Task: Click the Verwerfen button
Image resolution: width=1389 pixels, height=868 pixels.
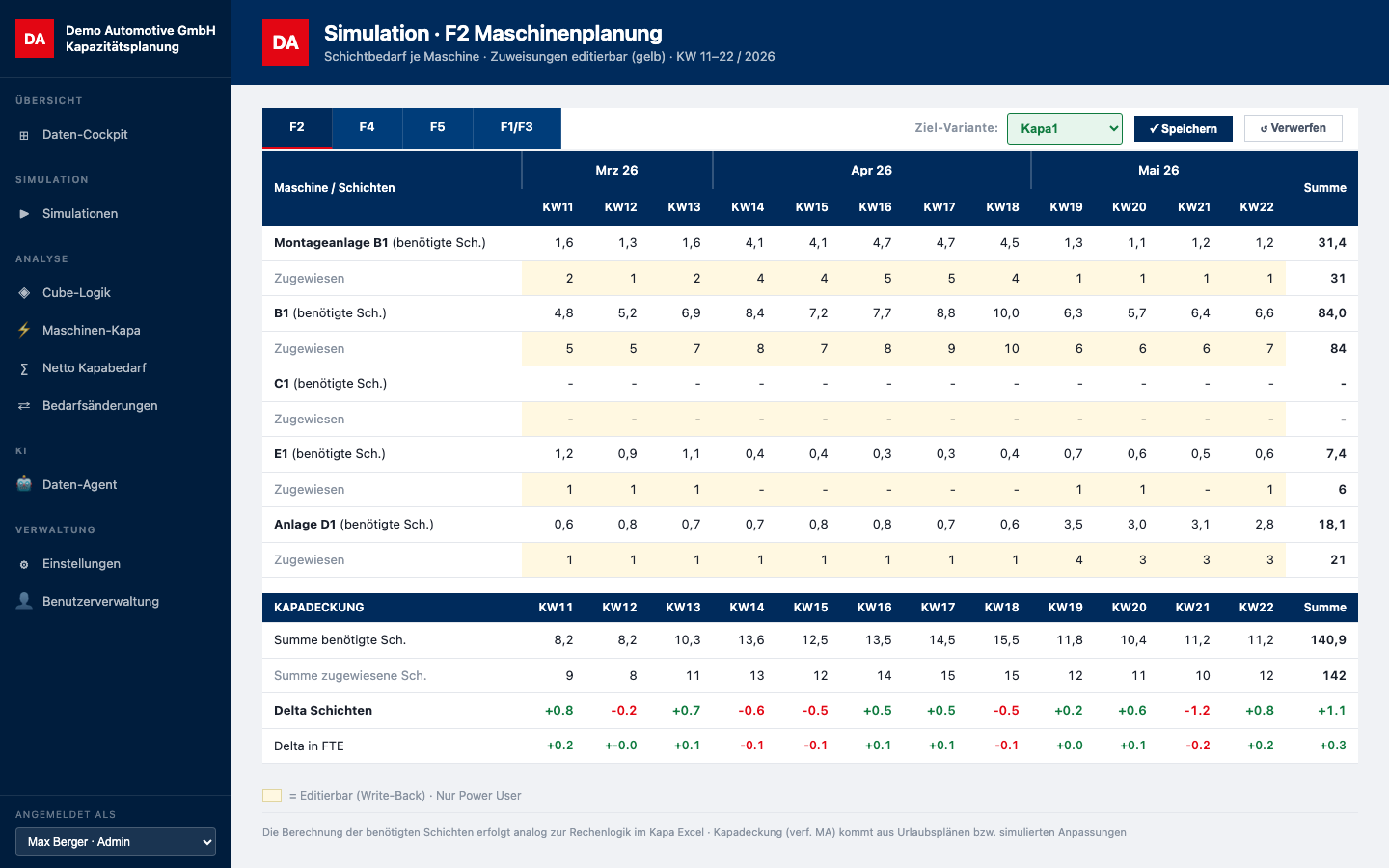Action: point(1294,128)
